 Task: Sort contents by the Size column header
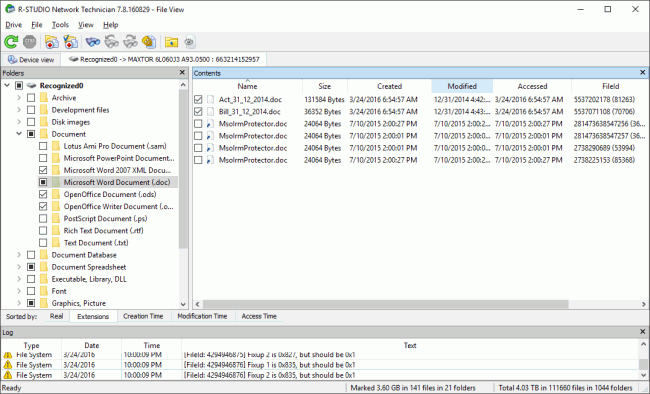tap(325, 86)
